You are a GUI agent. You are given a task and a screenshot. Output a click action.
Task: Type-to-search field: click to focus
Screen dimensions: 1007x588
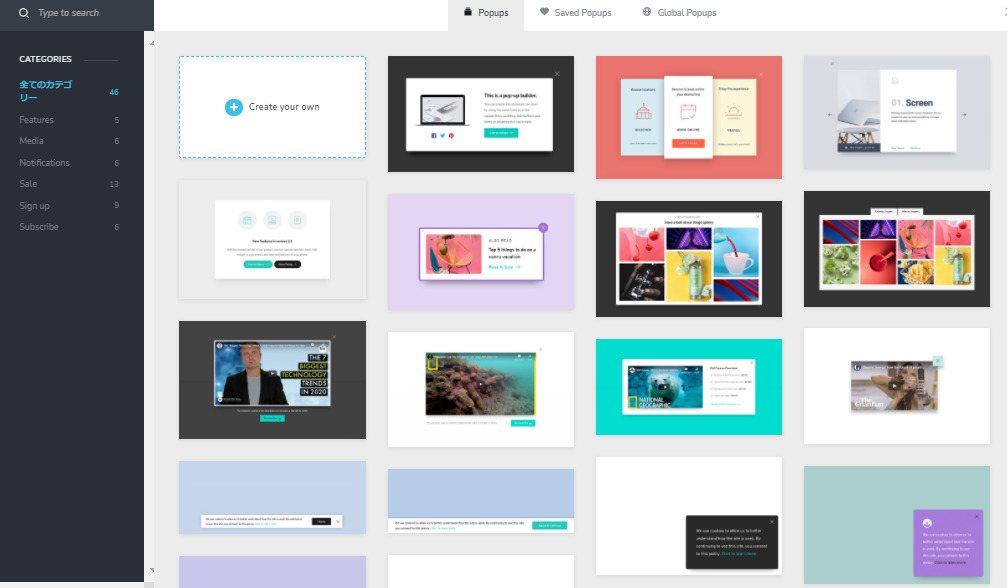(x=90, y=13)
